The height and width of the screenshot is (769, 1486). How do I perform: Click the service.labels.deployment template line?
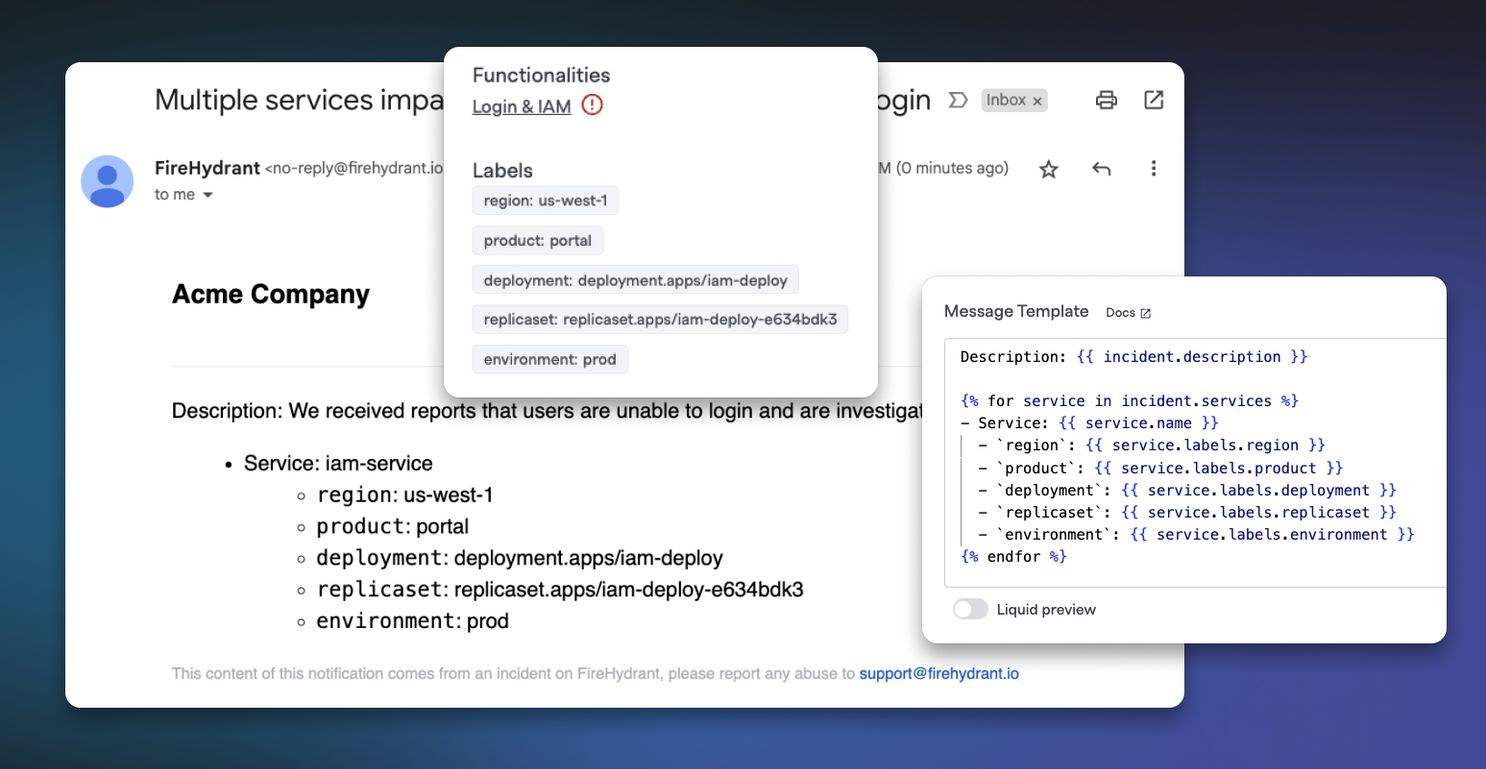pyautogui.click(x=1187, y=490)
